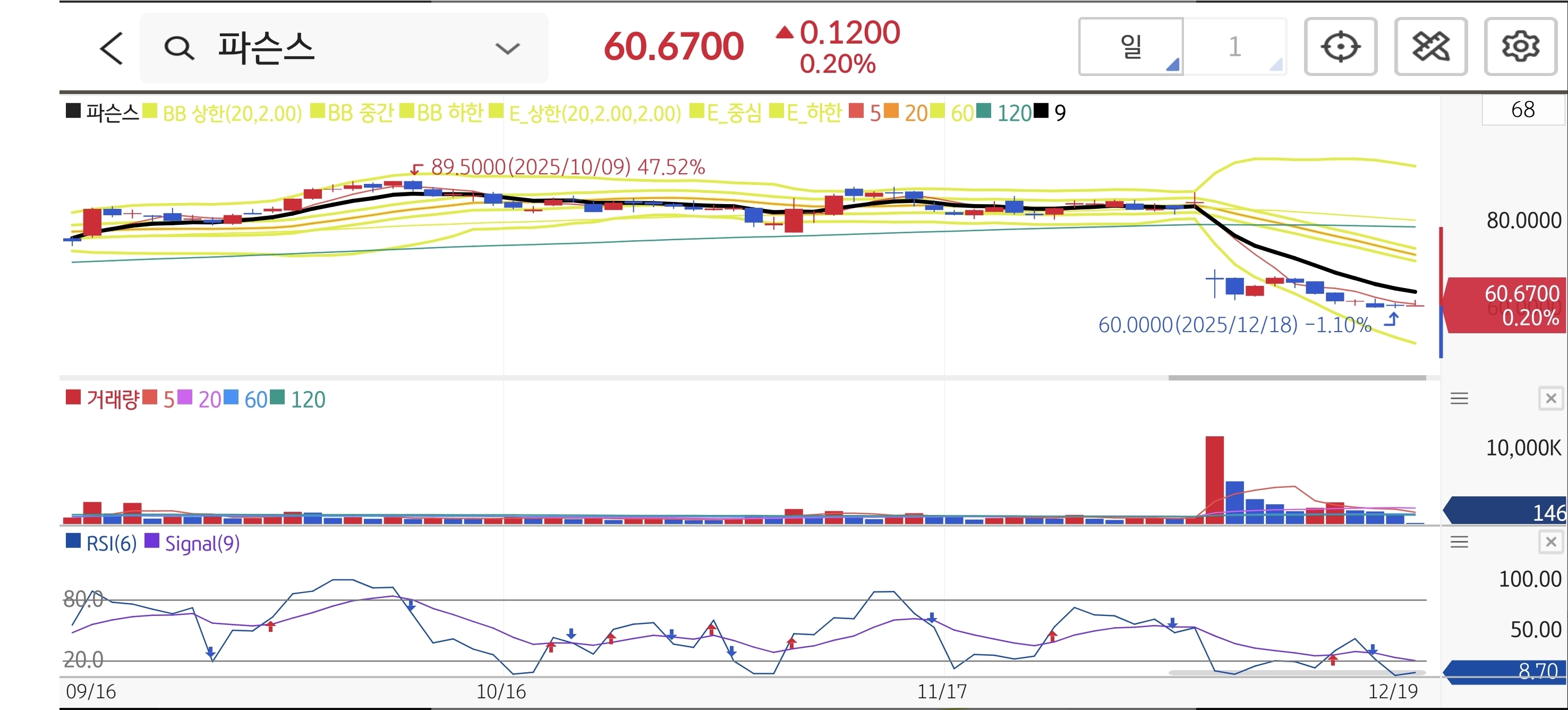Open the volume panel hamburger menu

point(1459,399)
